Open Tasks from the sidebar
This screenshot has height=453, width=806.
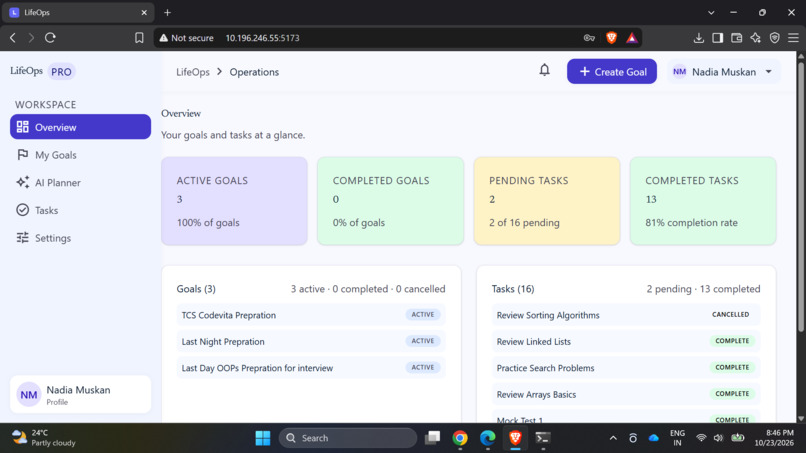click(80, 210)
